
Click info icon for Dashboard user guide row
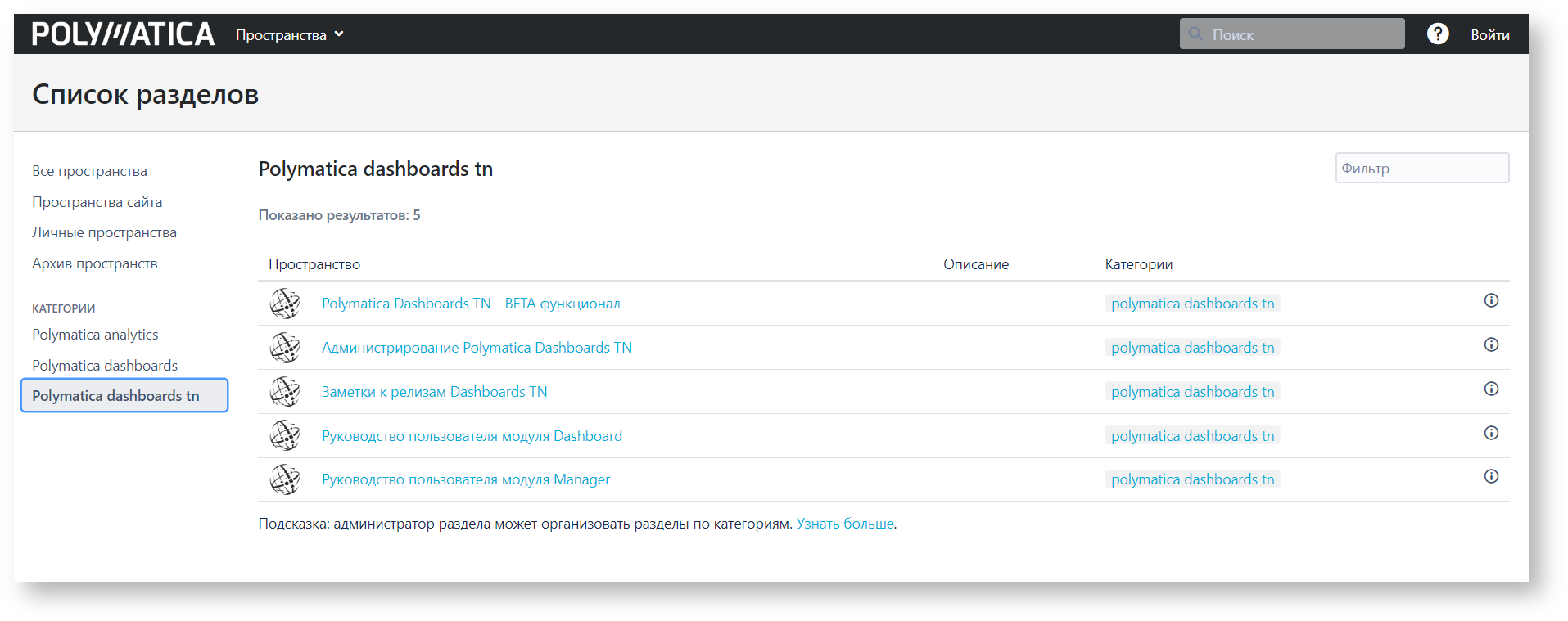1491,434
